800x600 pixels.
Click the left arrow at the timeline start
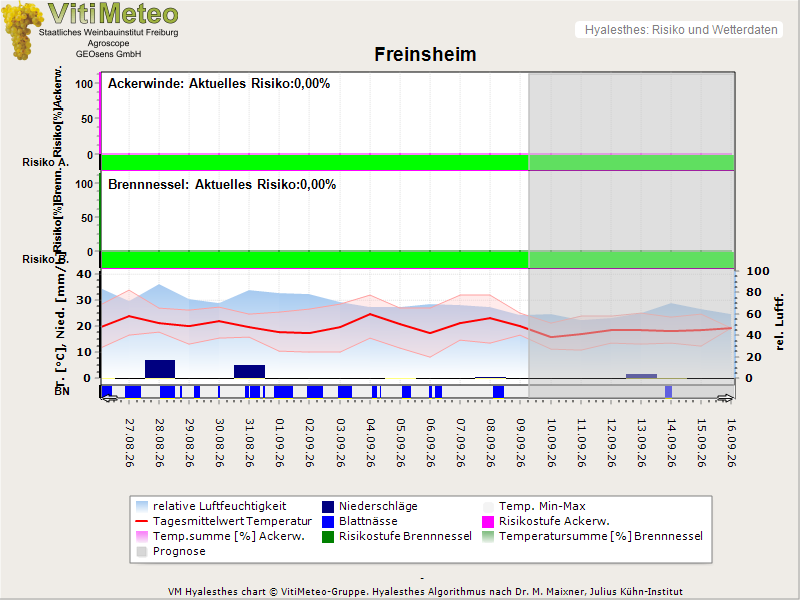[110, 398]
